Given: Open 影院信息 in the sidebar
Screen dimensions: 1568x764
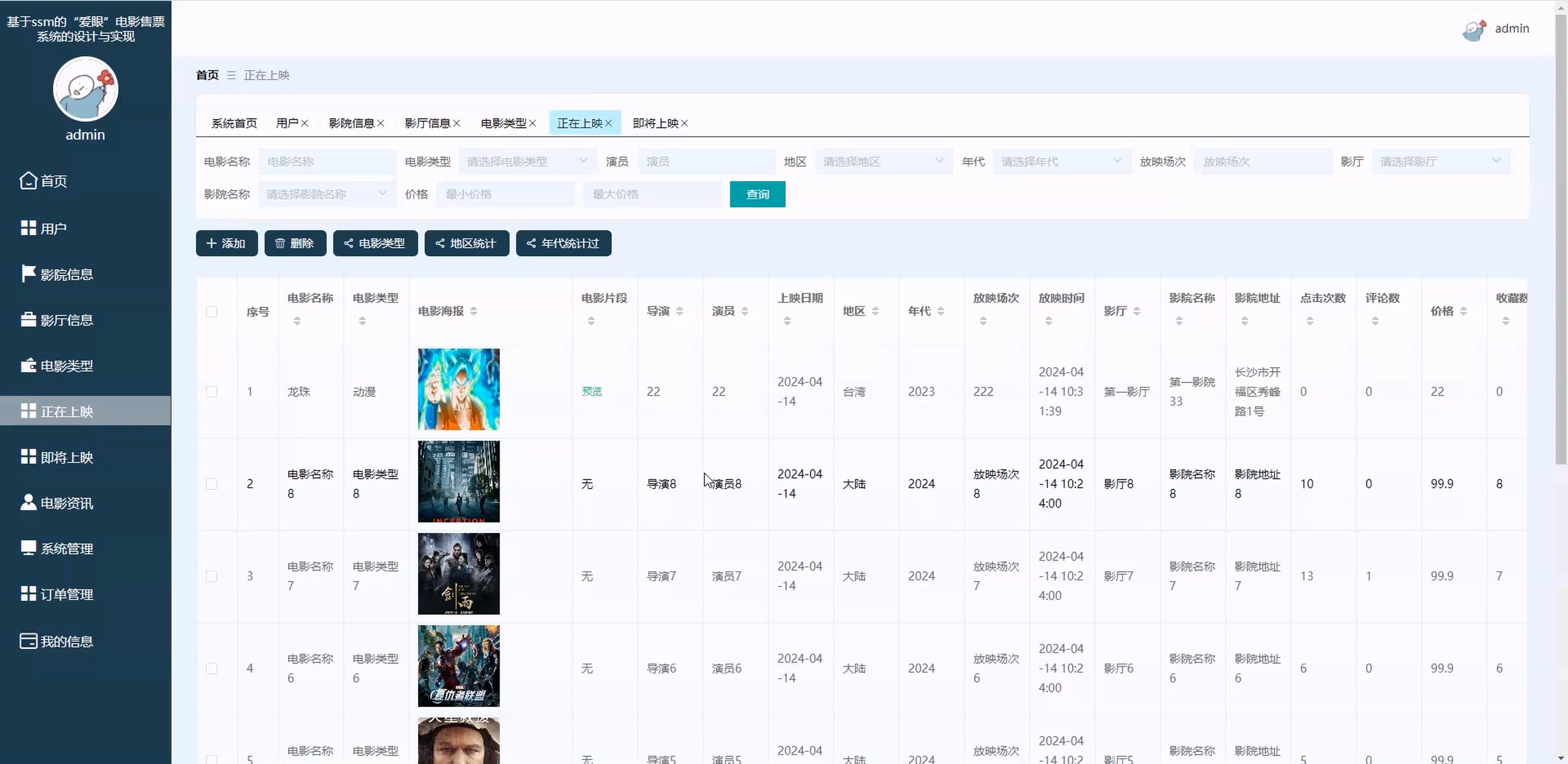Looking at the screenshot, I should [x=85, y=274].
